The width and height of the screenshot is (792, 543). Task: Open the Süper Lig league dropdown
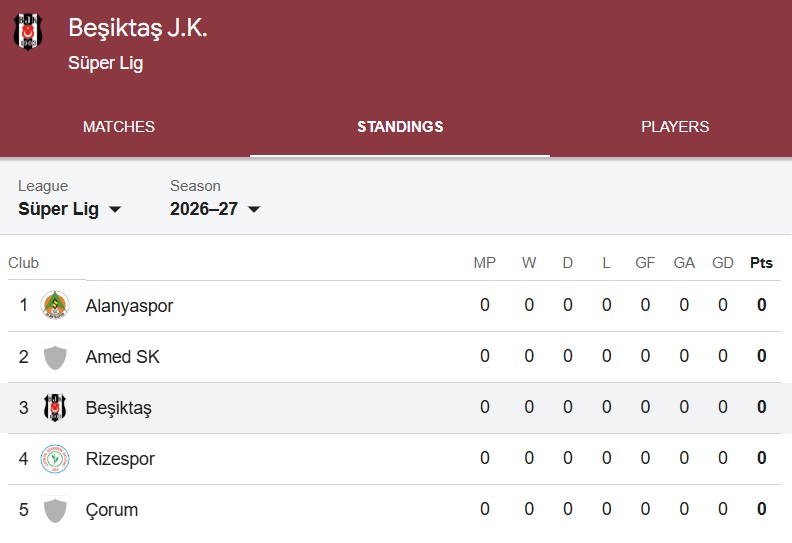(x=70, y=209)
